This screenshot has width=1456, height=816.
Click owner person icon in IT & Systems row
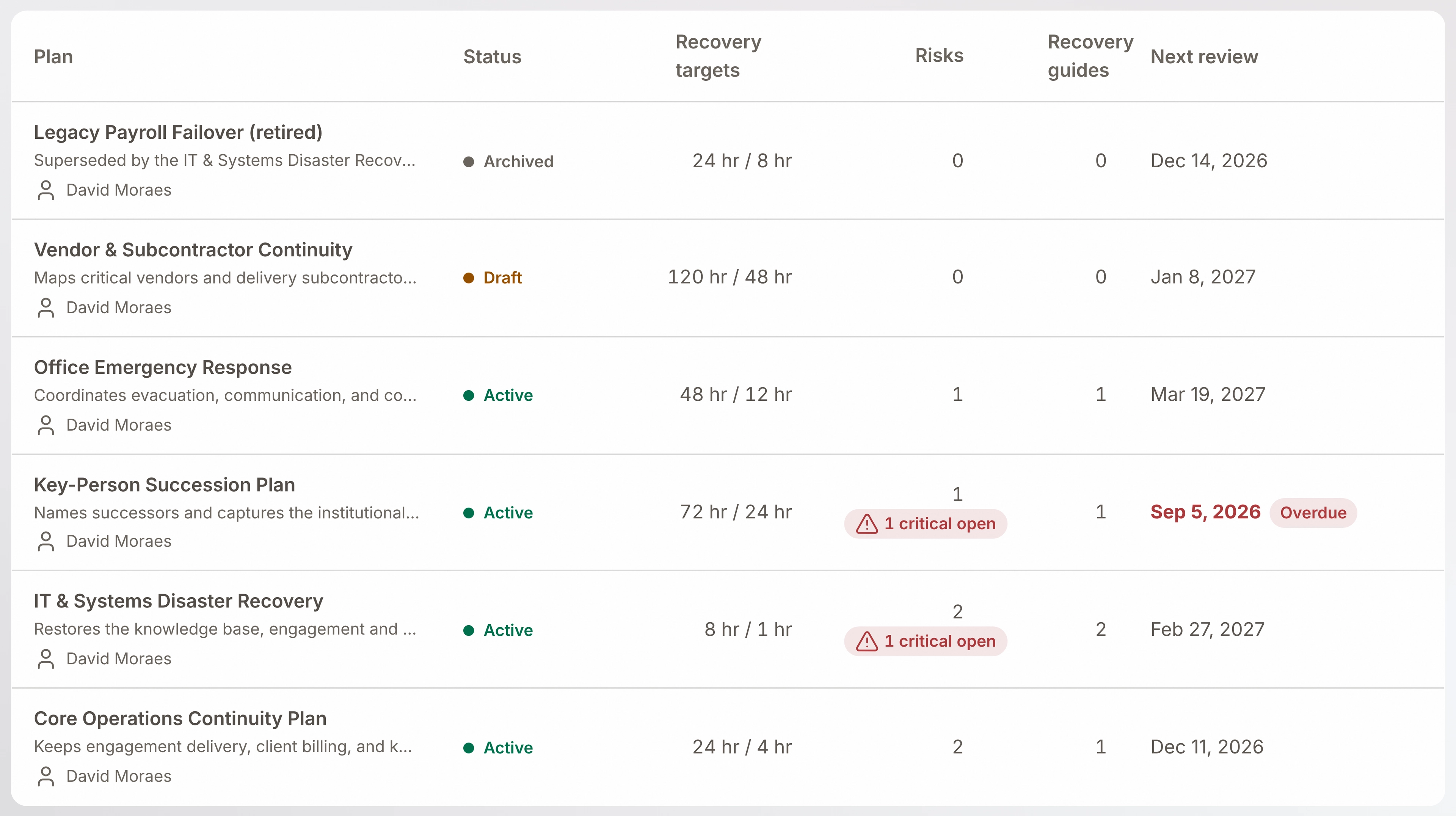(46, 659)
